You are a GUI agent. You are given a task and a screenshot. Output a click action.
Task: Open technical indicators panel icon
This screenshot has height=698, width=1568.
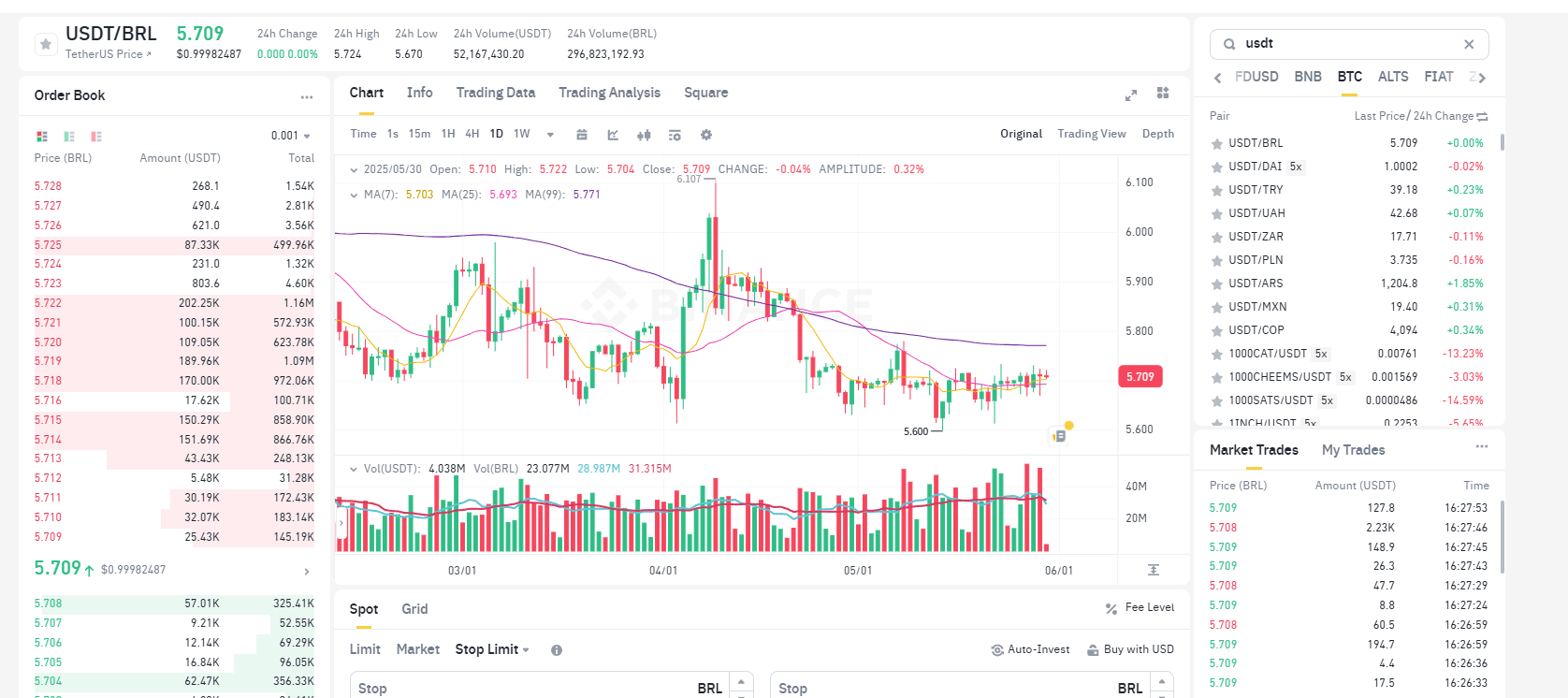675,135
